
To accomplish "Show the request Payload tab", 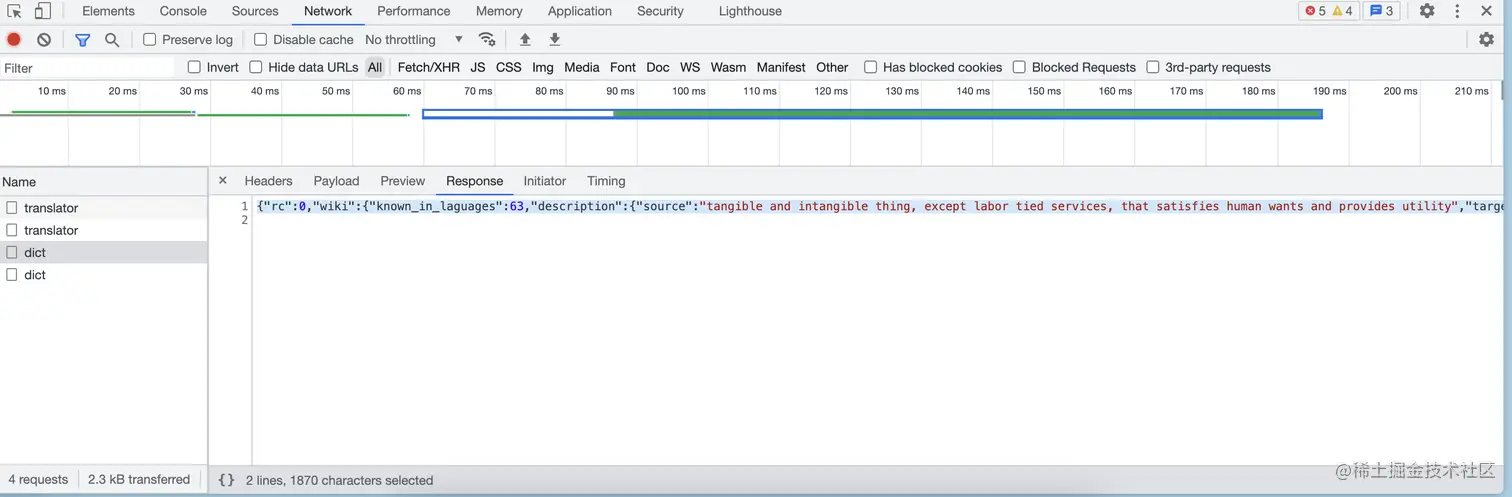I will point(336,181).
